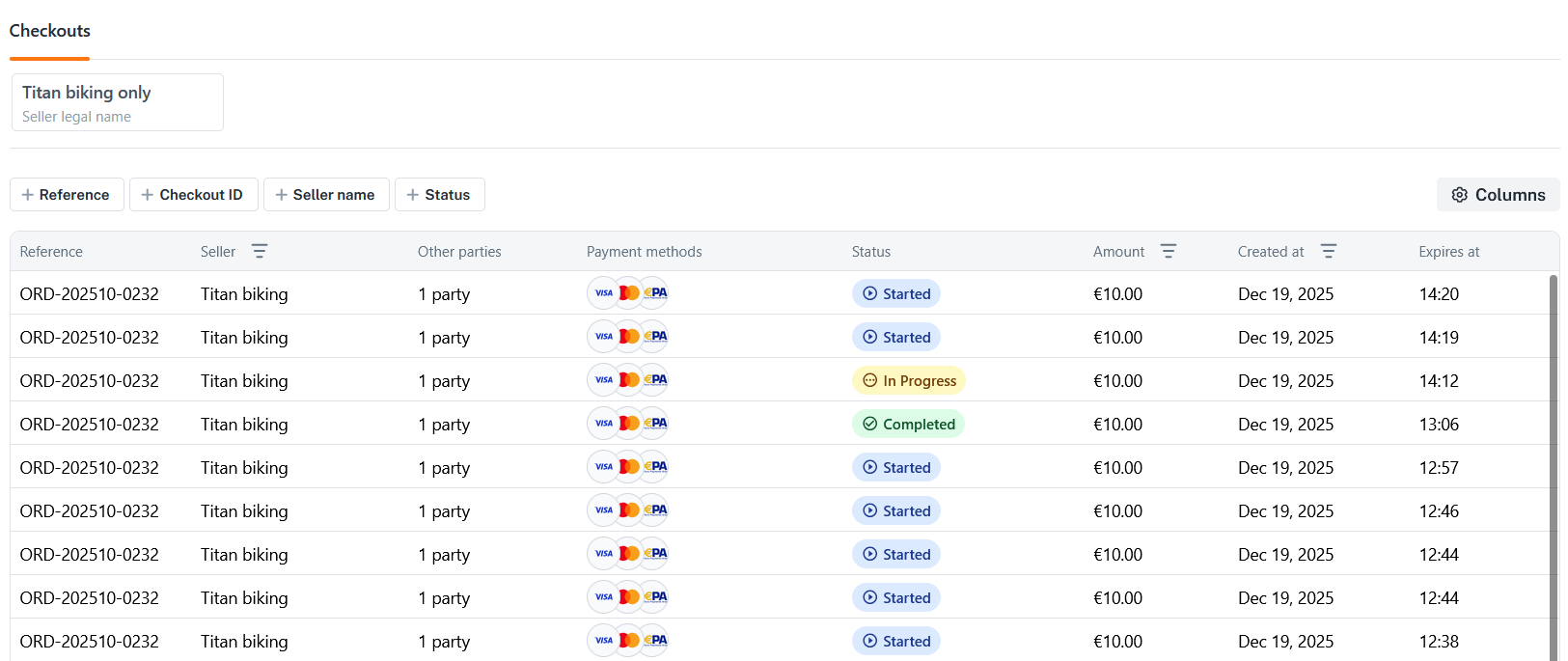Click the 14:12 expiry time

[1439, 380]
